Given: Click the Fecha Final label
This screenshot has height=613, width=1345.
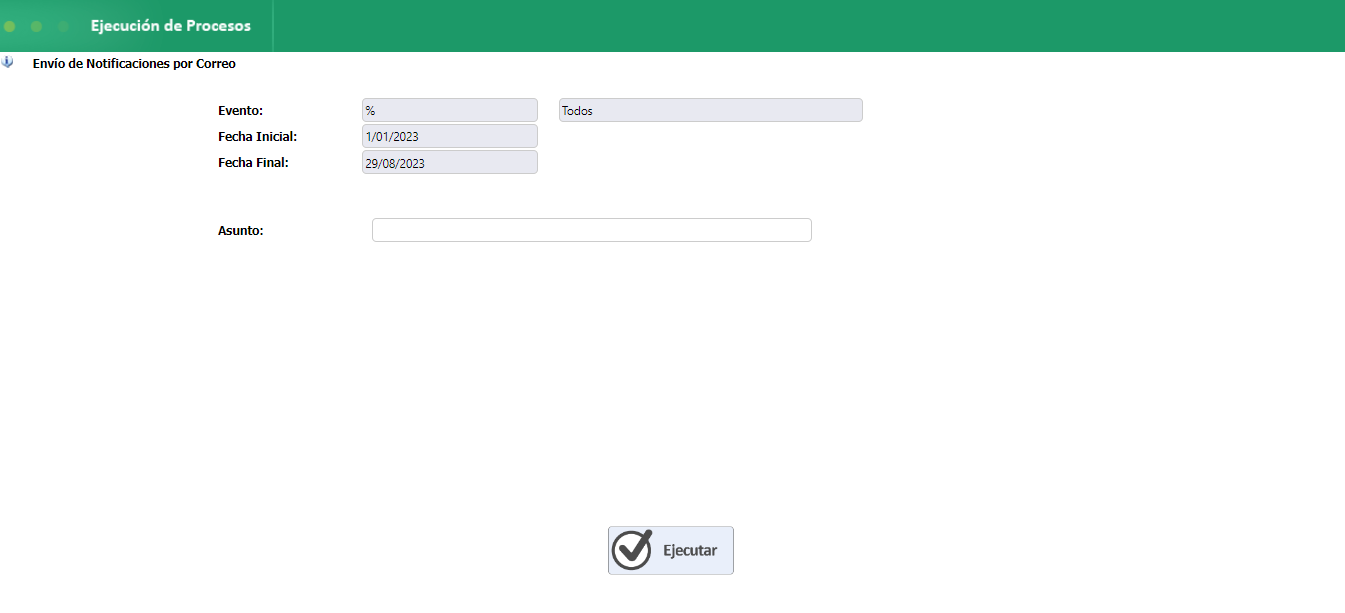Looking at the screenshot, I should coord(253,162).
